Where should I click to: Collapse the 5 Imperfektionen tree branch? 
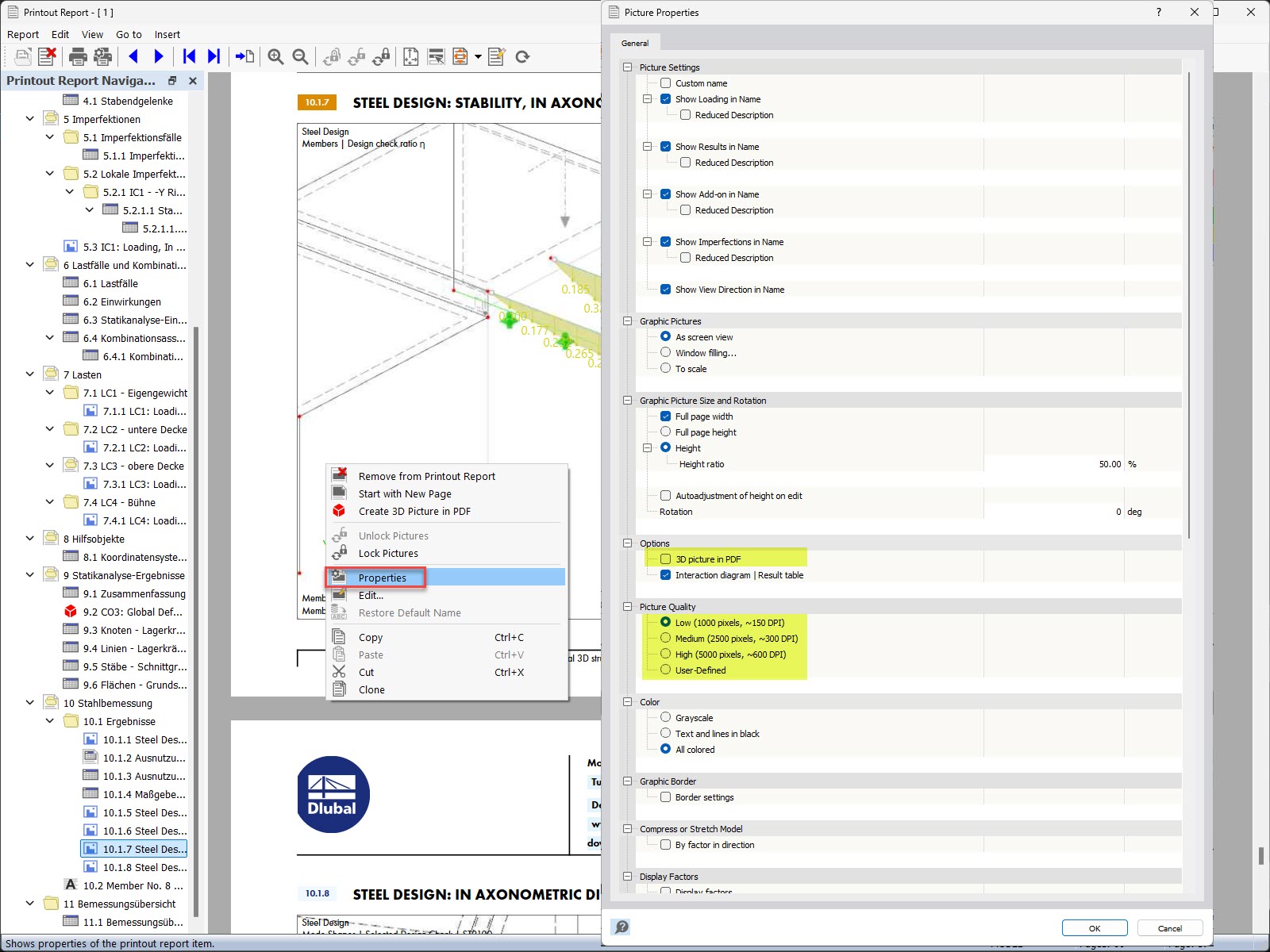(x=29, y=118)
